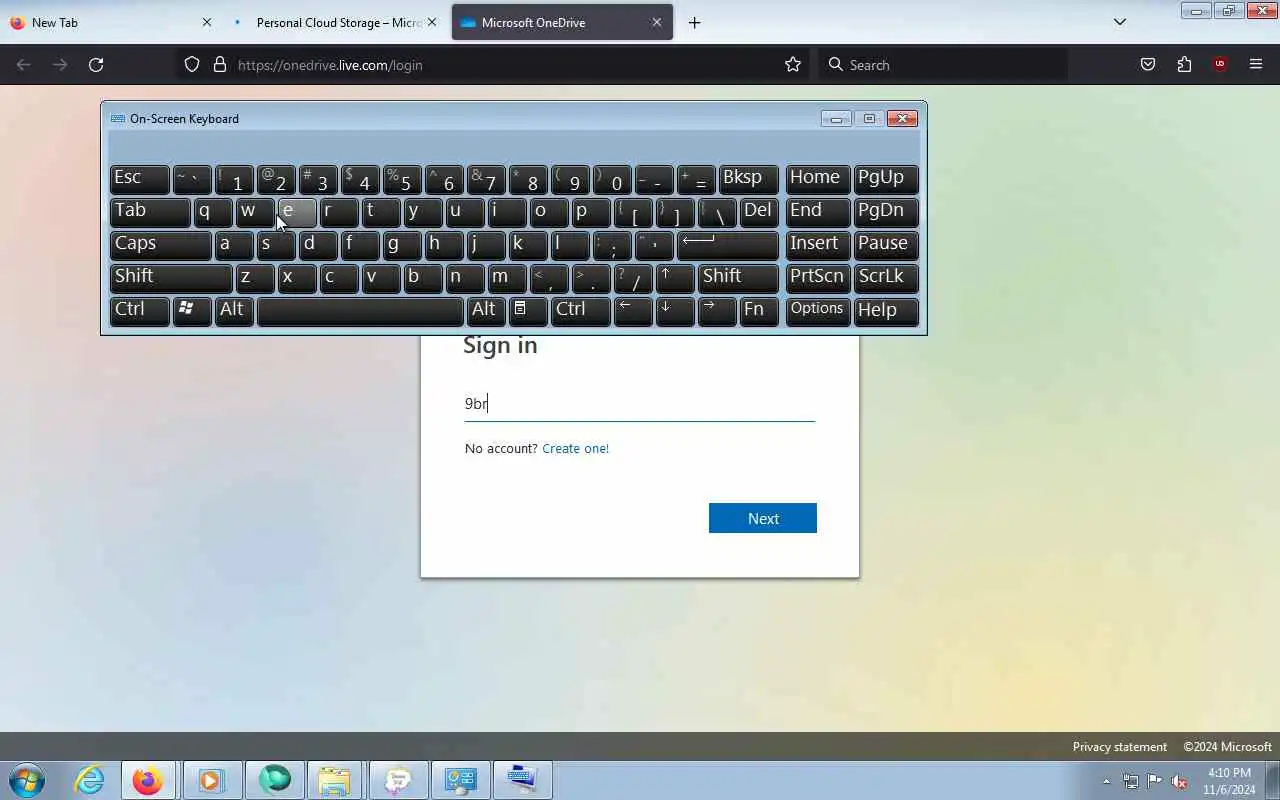Launch Internet Explorer from taskbar
1280x800 pixels.
point(90,780)
